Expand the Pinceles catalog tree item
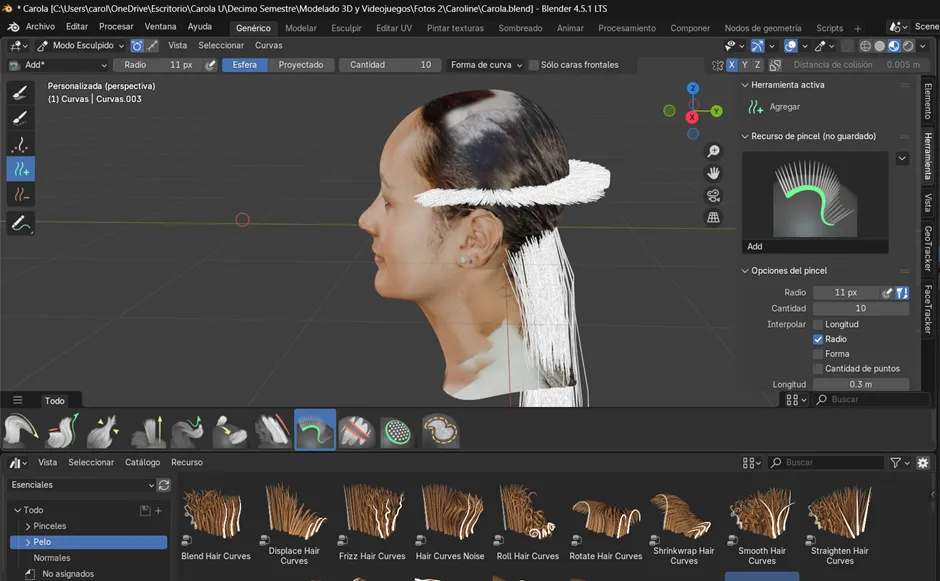940x581 pixels. tap(28, 526)
